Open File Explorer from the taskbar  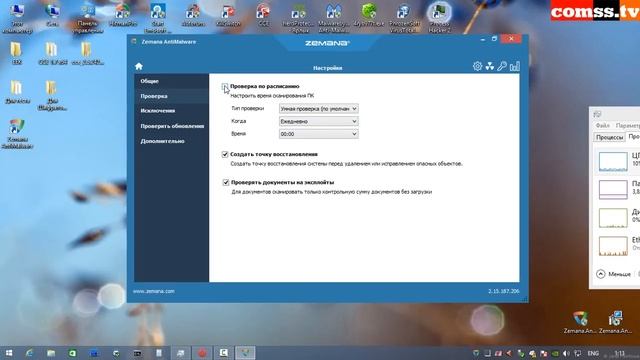[51, 353]
